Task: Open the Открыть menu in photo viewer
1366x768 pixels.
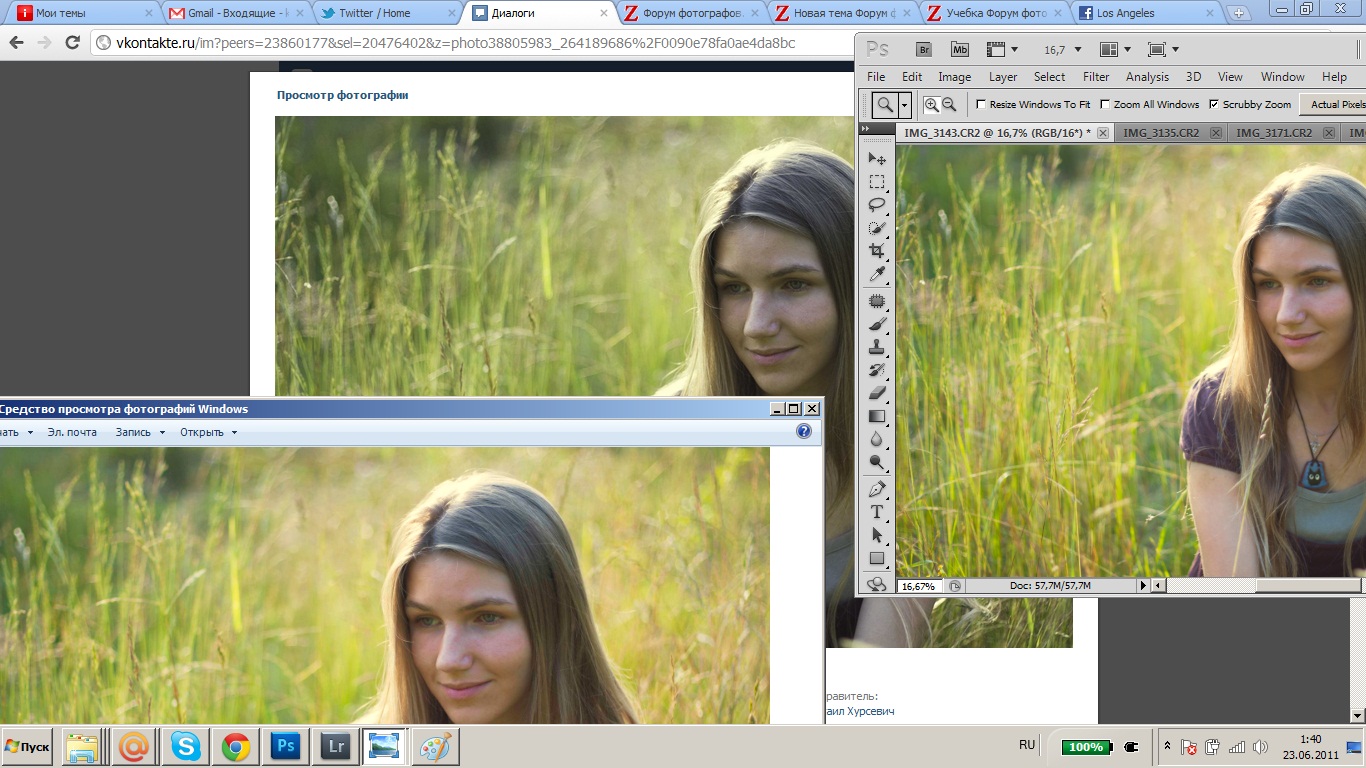Action: pos(208,432)
